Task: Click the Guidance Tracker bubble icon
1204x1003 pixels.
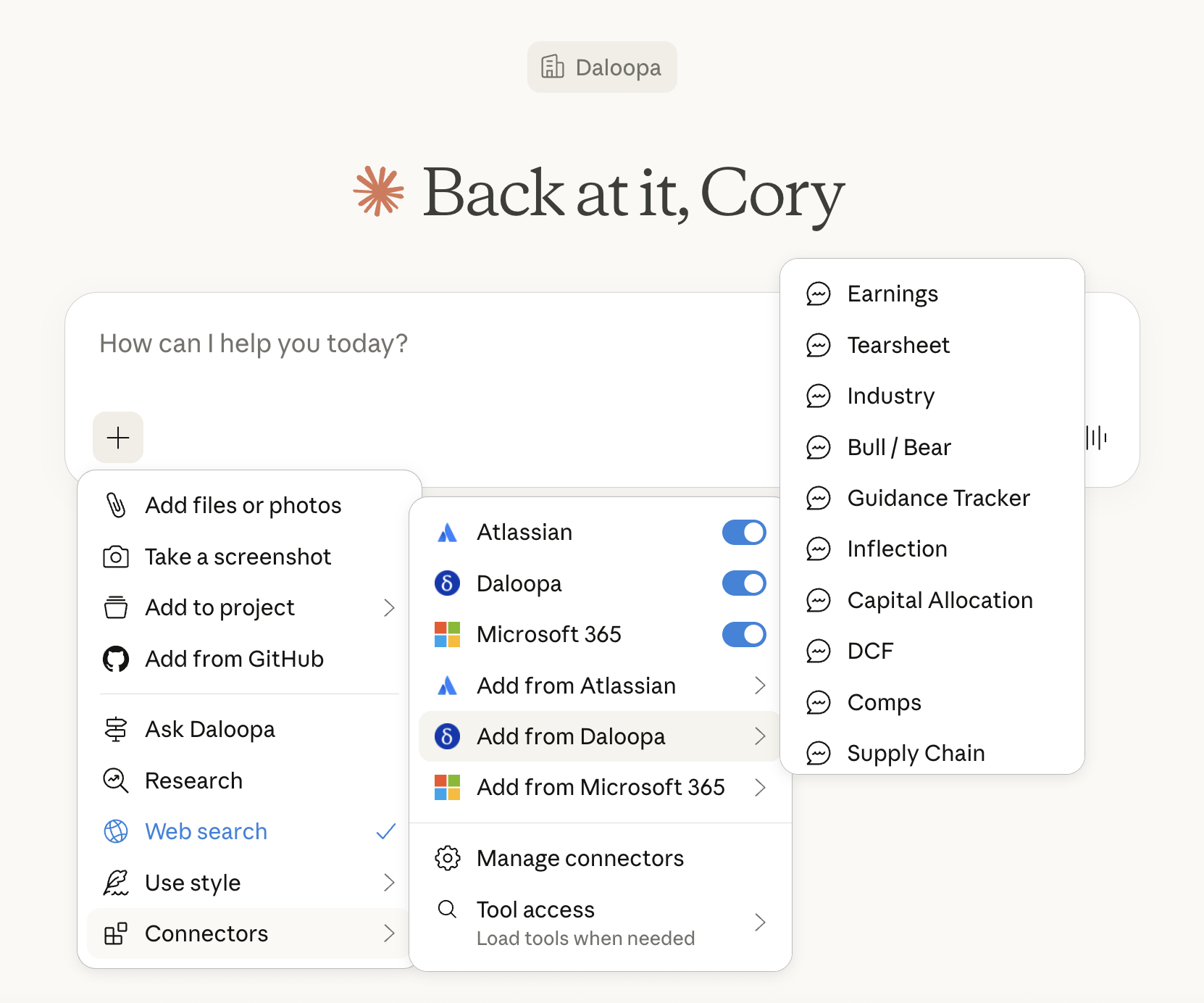Action: tap(819, 498)
